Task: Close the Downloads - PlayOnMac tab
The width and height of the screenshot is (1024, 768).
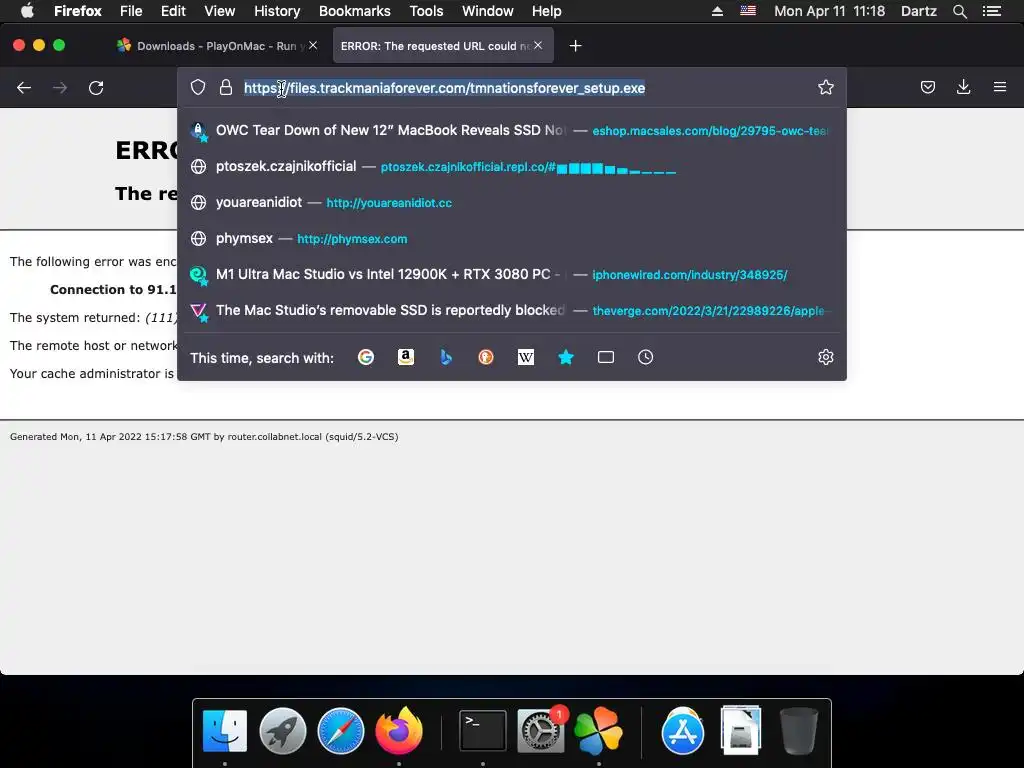Action: pyautogui.click(x=313, y=45)
